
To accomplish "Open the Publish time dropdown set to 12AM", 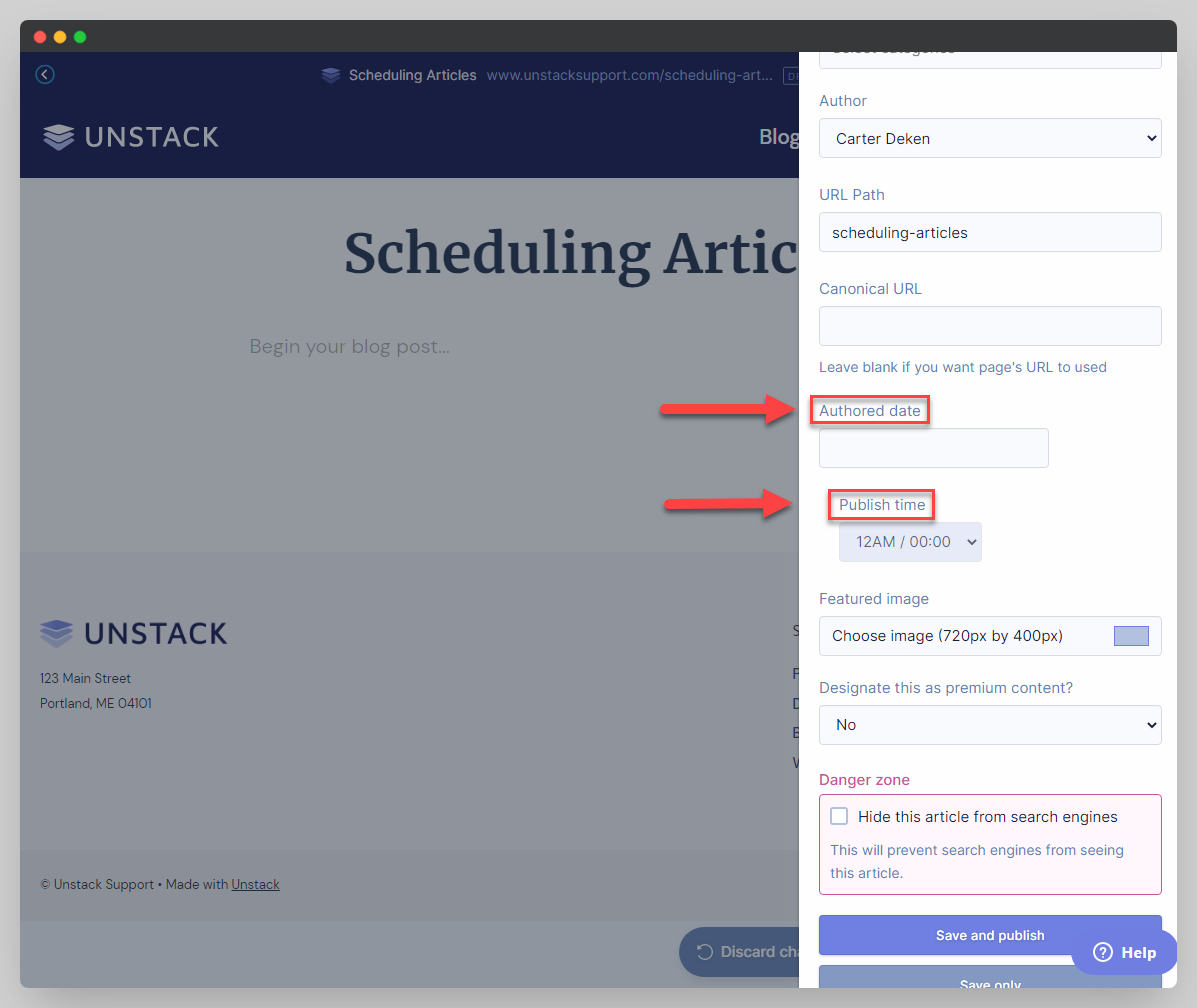I will 909,541.
